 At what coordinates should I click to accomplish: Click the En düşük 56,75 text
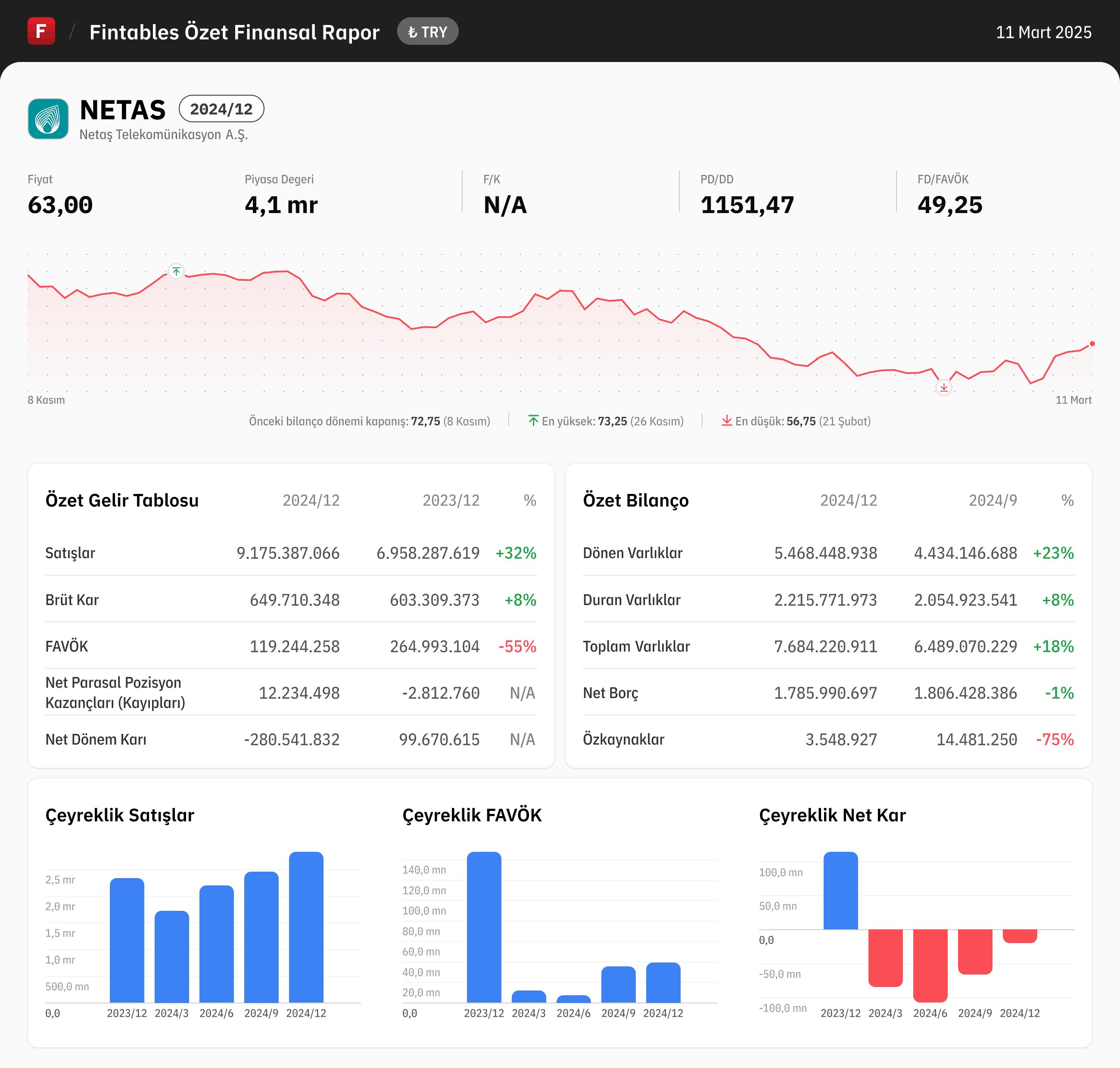point(803,421)
